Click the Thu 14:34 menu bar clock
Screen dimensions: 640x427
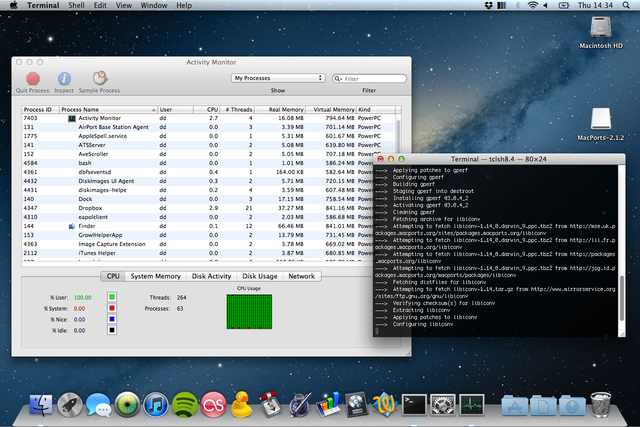(x=595, y=5)
